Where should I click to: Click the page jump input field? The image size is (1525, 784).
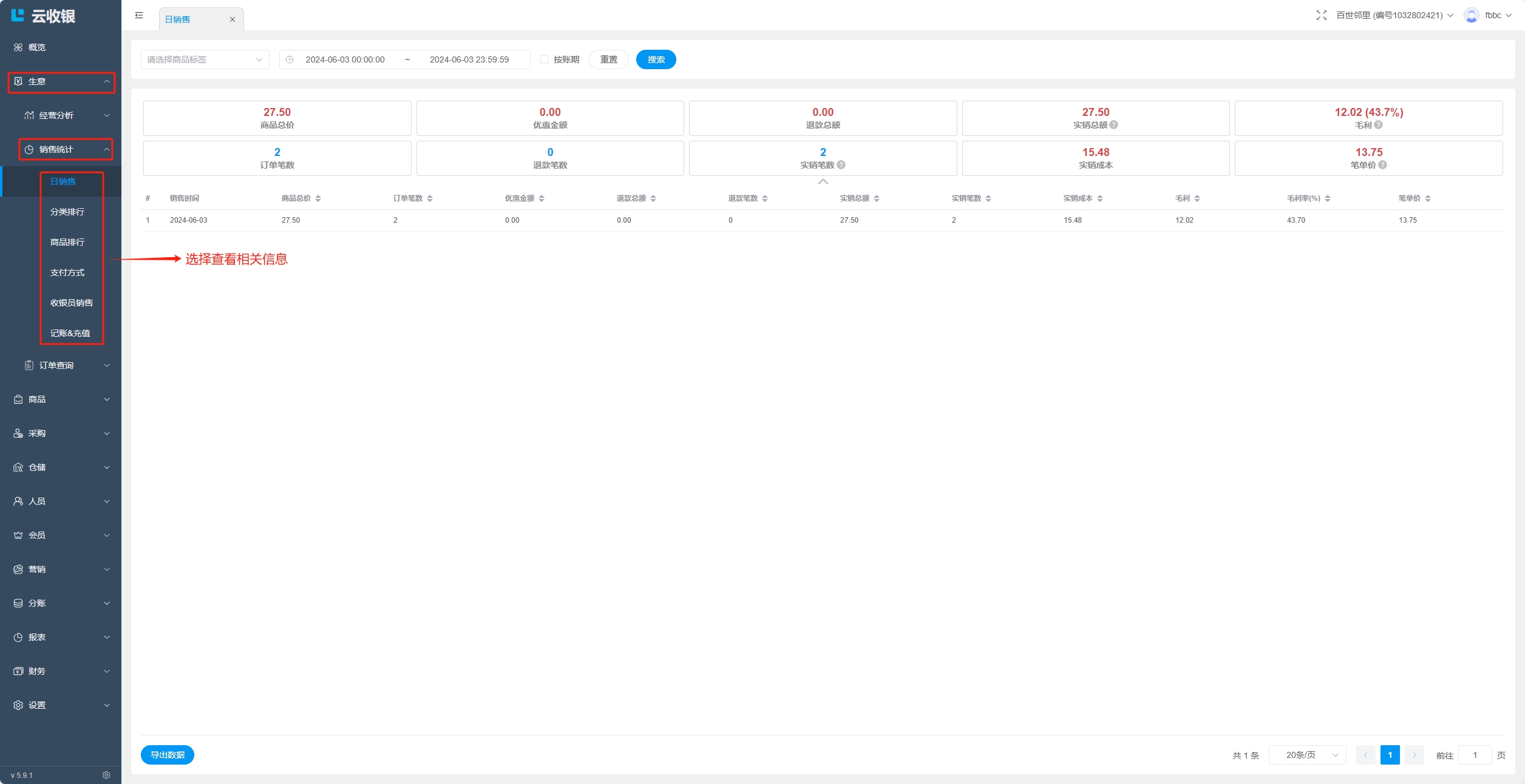[1474, 755]
